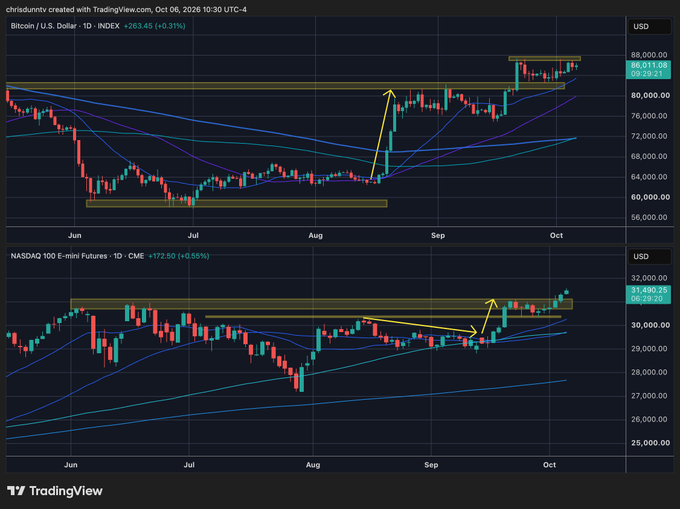The image size is (680, 509).
Task: Click the Jul label on NASDAQ time axis
Action: (x=189, y=465)
